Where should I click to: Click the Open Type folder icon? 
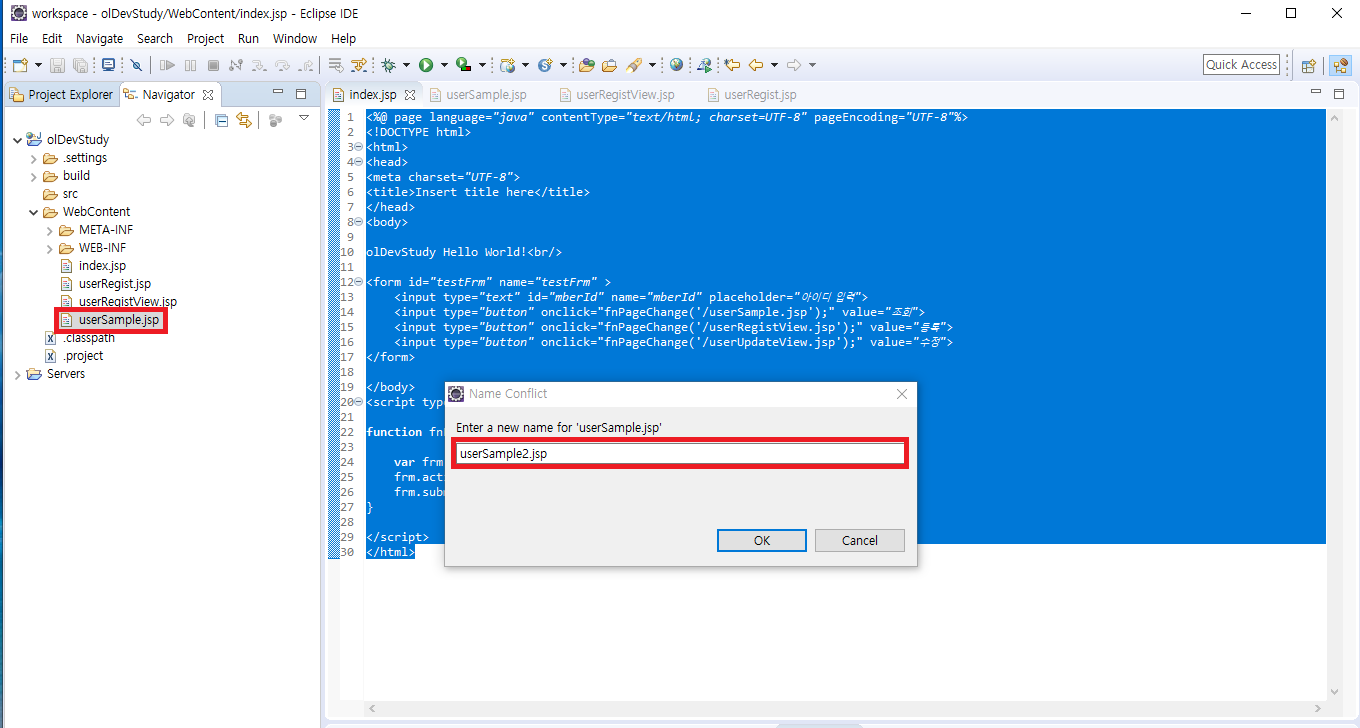587,65
